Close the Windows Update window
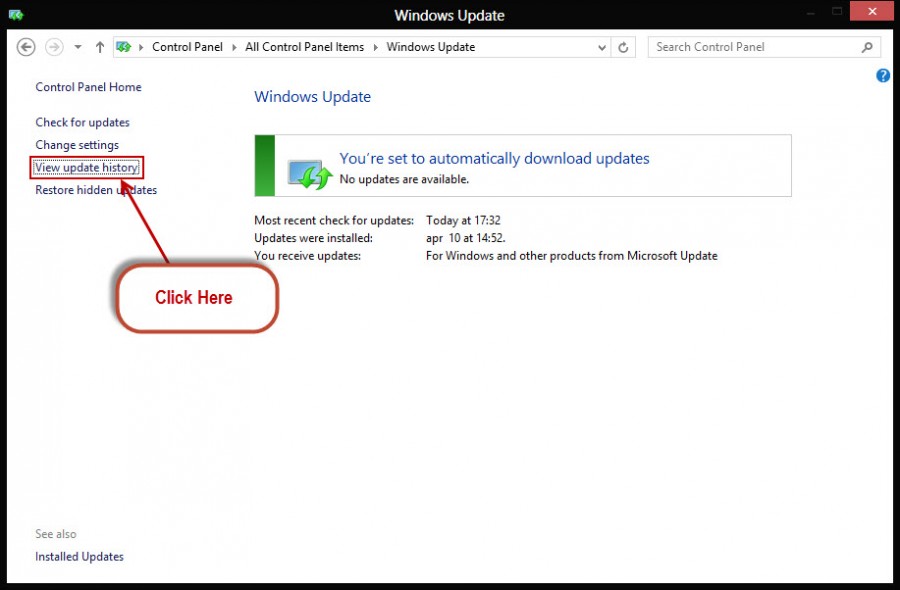The height and width of the screenshot is (590, 900). click(872, 11)
